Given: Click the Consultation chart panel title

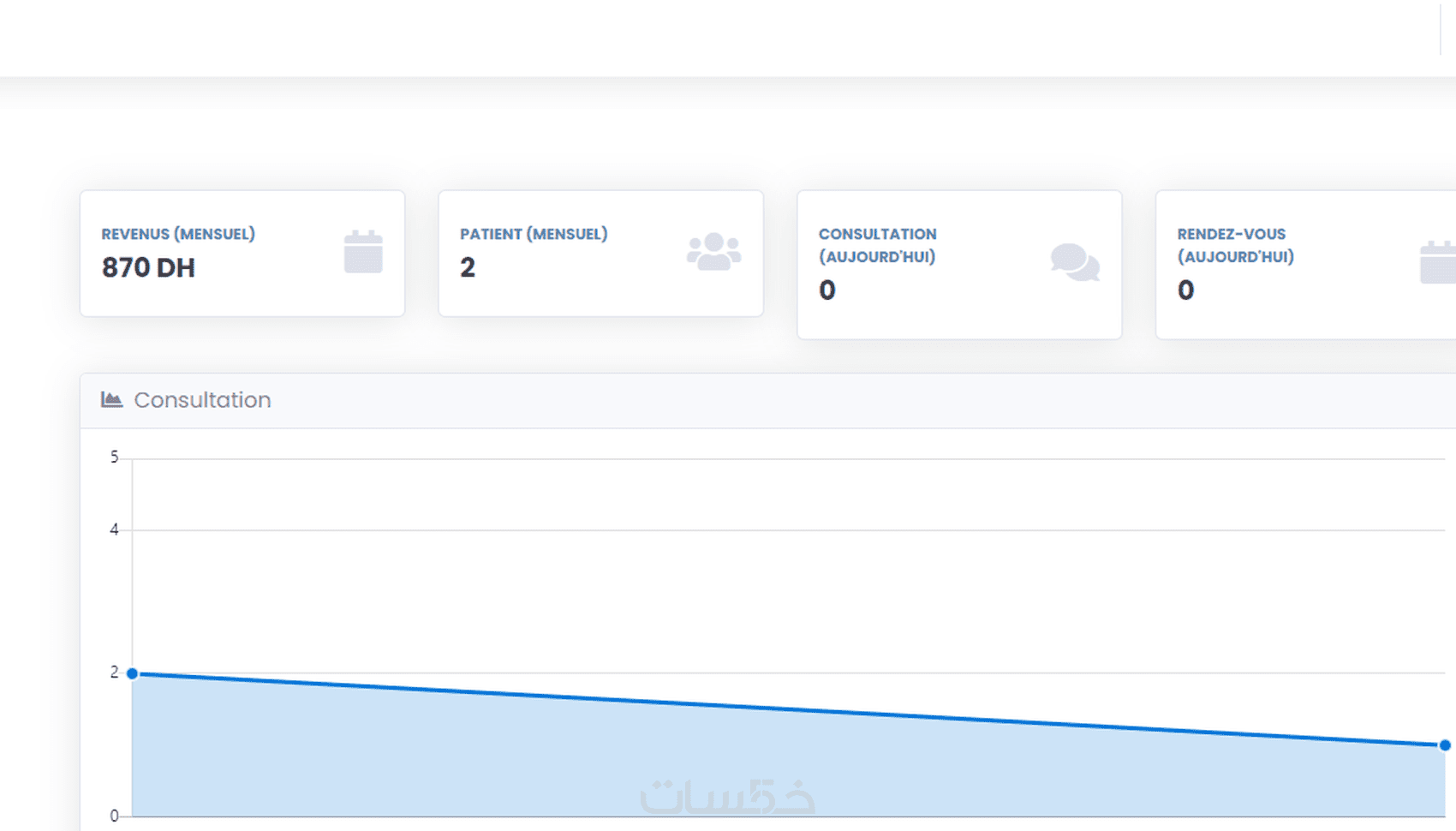Looking at the screenshot, I should click(202, 400).
